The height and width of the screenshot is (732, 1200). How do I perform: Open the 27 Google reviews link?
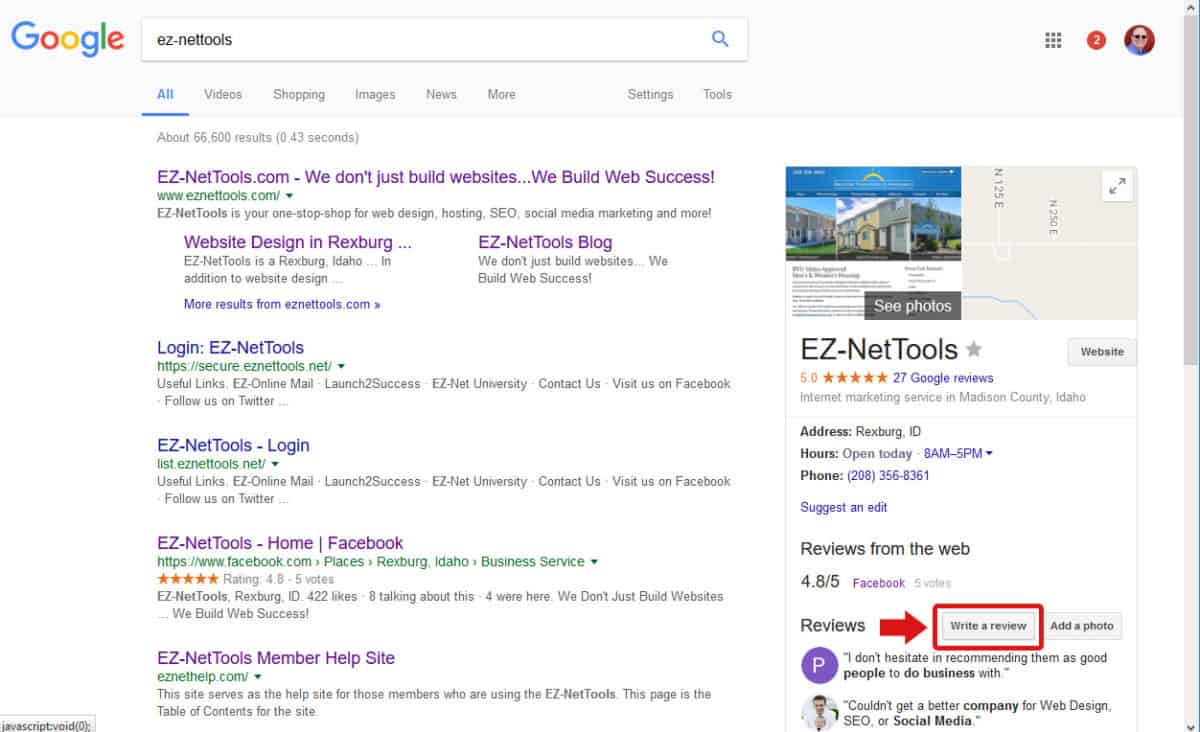click(x=943, y=378)
